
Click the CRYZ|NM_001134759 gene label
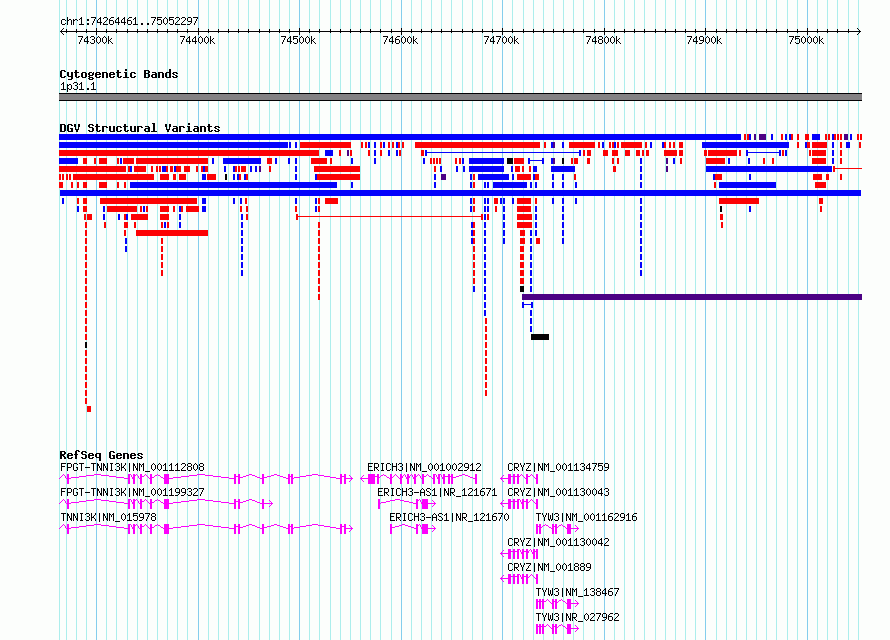click(558, 467)
